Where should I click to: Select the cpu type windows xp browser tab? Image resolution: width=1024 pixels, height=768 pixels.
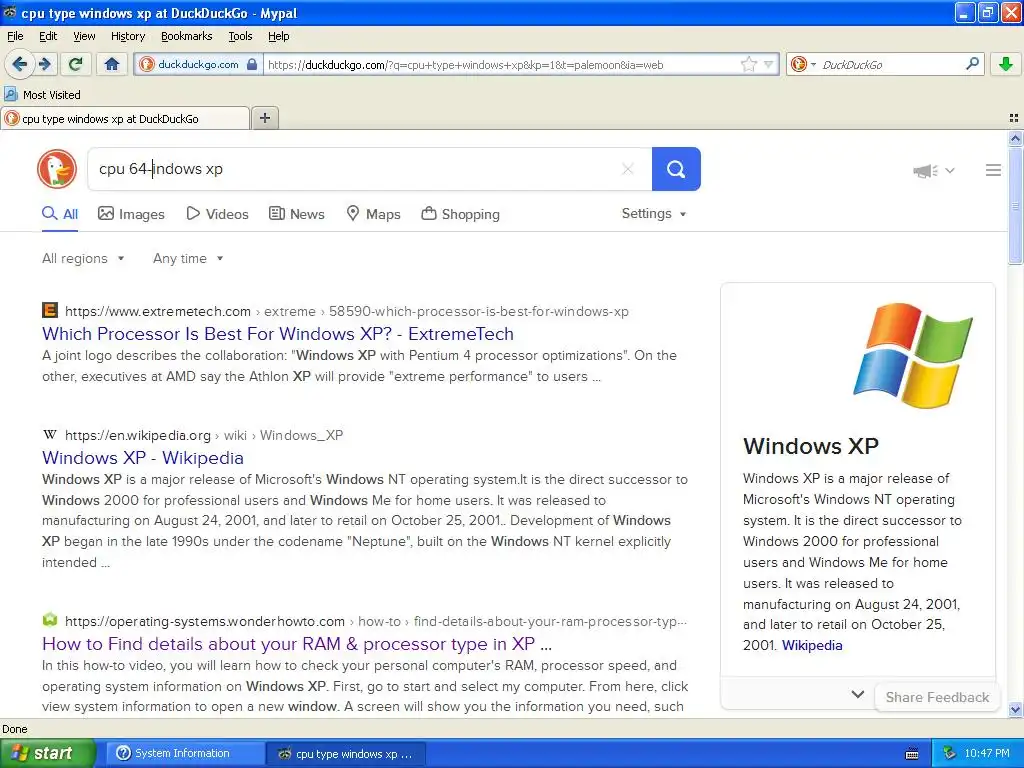click(x=125, y=118)
